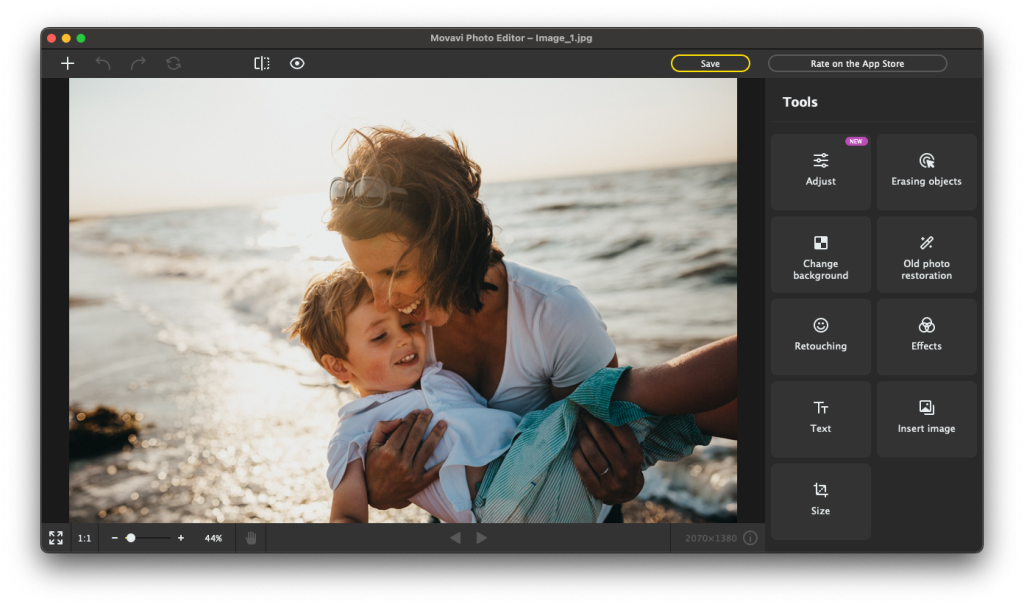Open the Erasing objects tool

(926, 171)
